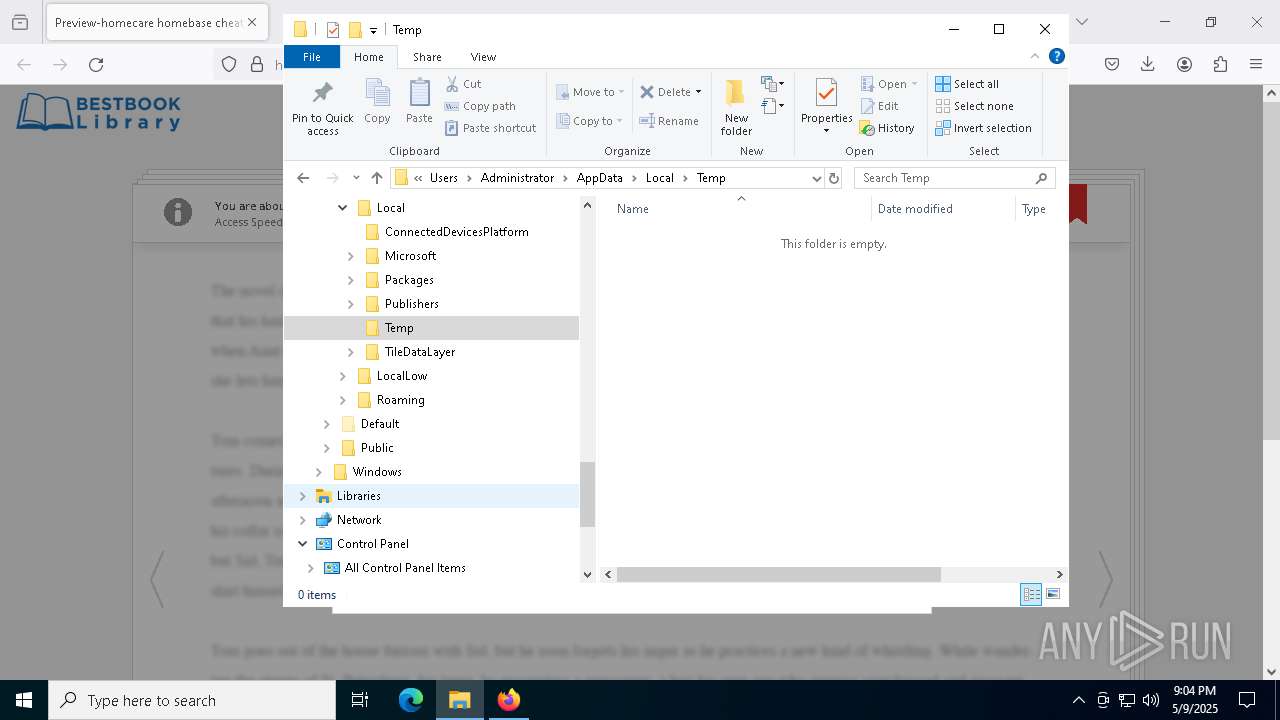Select the Home ribbon tab
The width and height of the screenshot is (1280, 720).
368,57
